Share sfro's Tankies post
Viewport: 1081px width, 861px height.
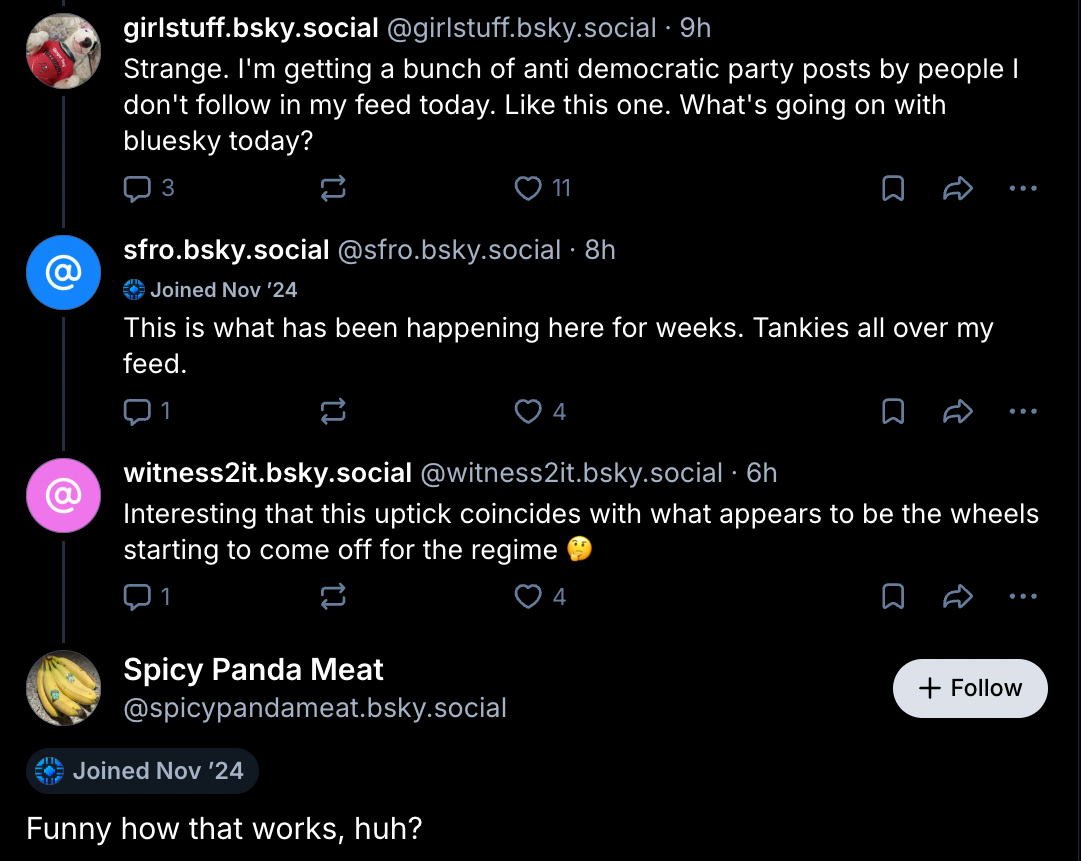(958, 411)
